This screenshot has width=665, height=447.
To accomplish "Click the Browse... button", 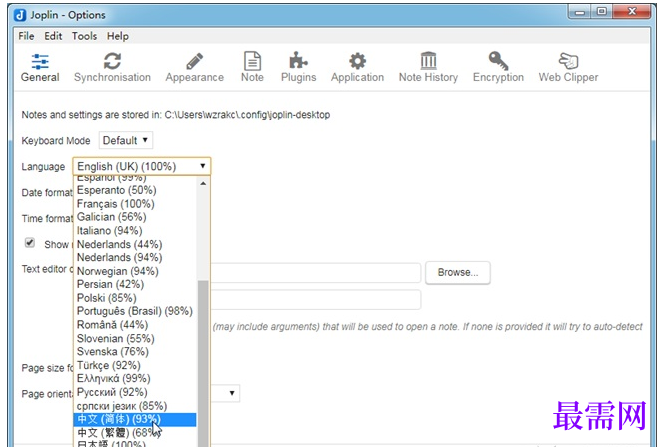I will coord(458,272).
